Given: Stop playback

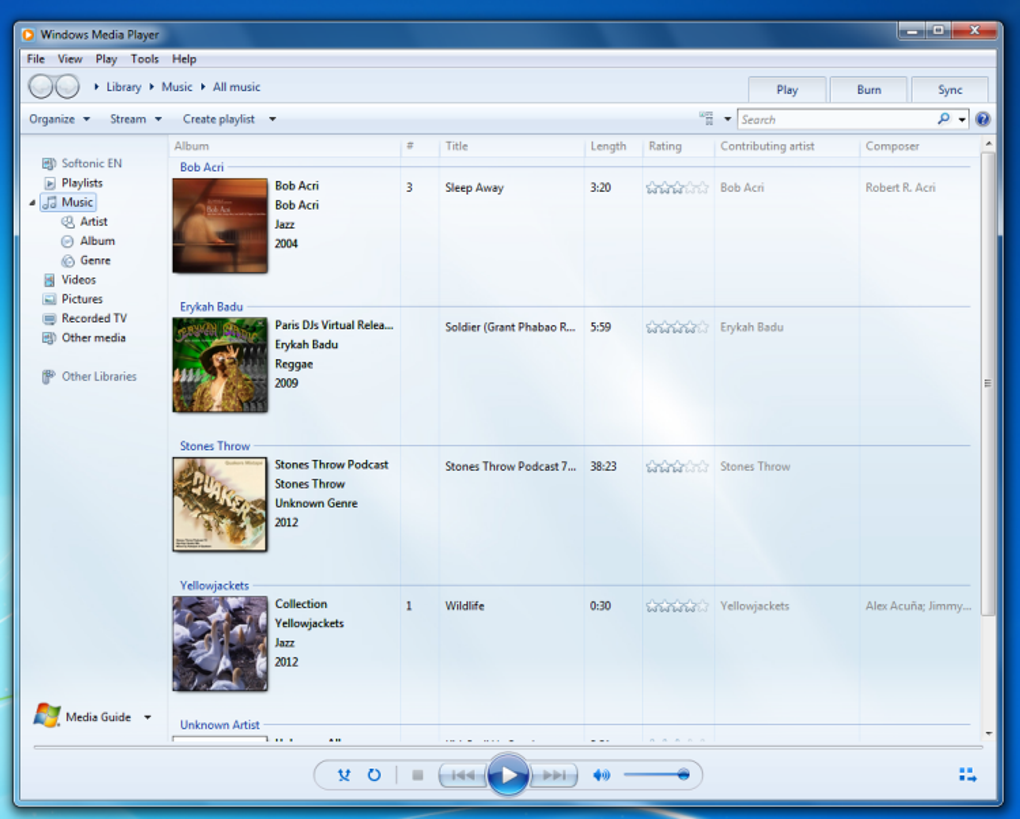Looking at the screenshot, I should [418, 775].
